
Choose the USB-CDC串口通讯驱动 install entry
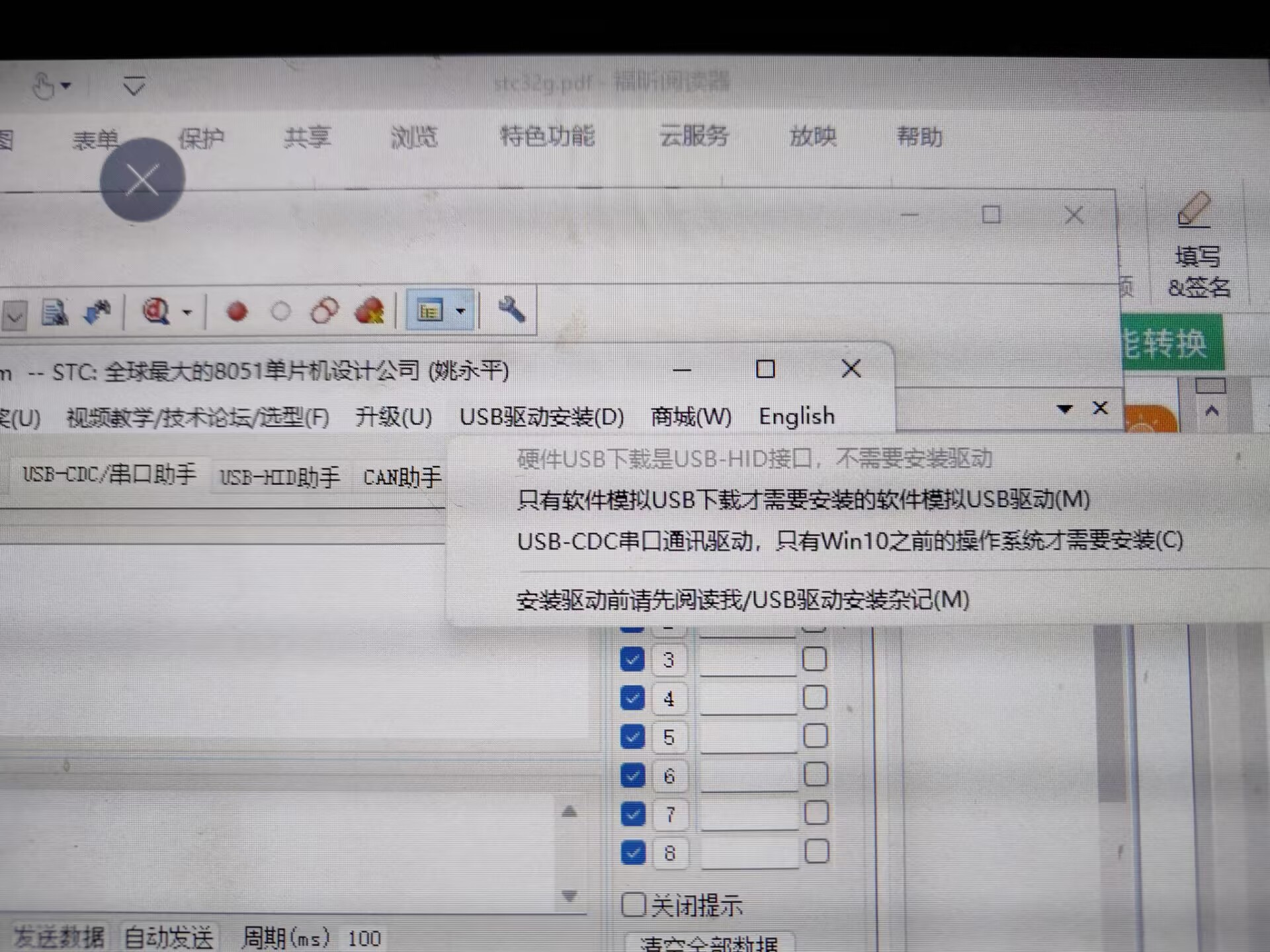850,541
